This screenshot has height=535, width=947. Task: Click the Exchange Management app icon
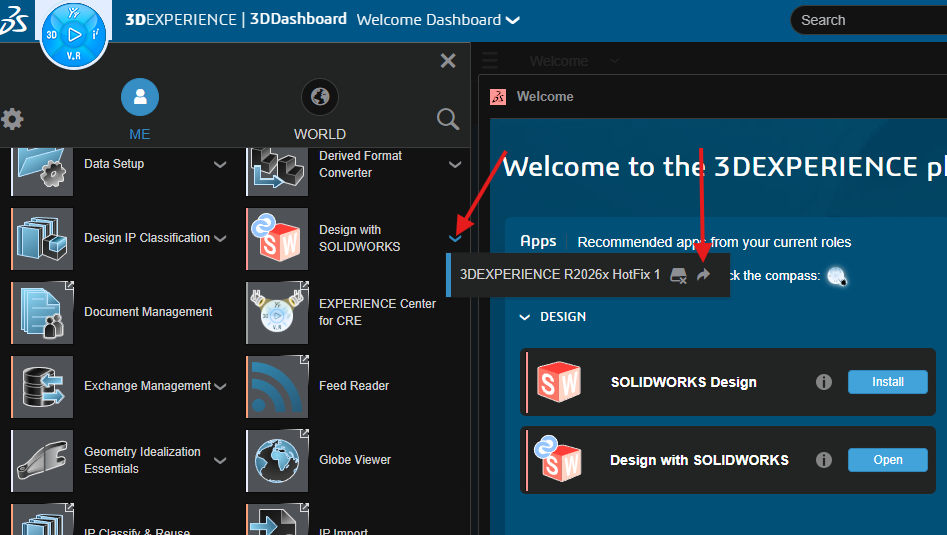click(42, 386)
